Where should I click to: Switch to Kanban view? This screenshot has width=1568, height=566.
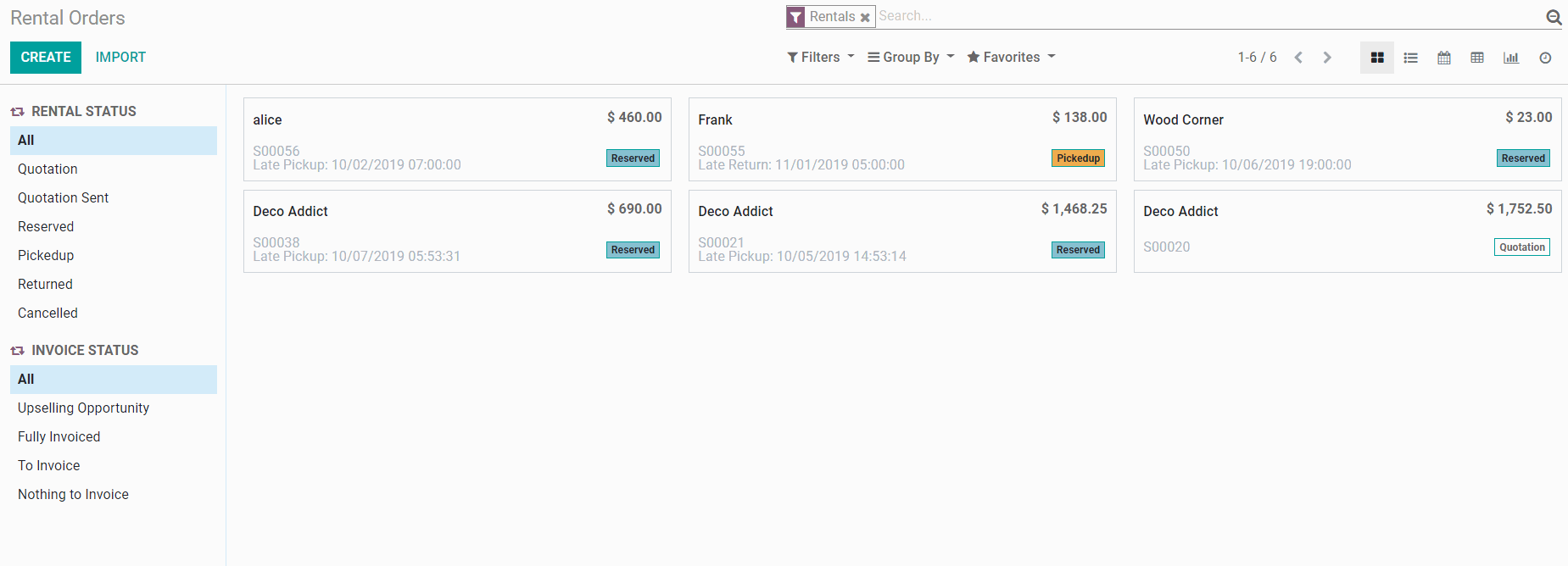coord(1376,58)
